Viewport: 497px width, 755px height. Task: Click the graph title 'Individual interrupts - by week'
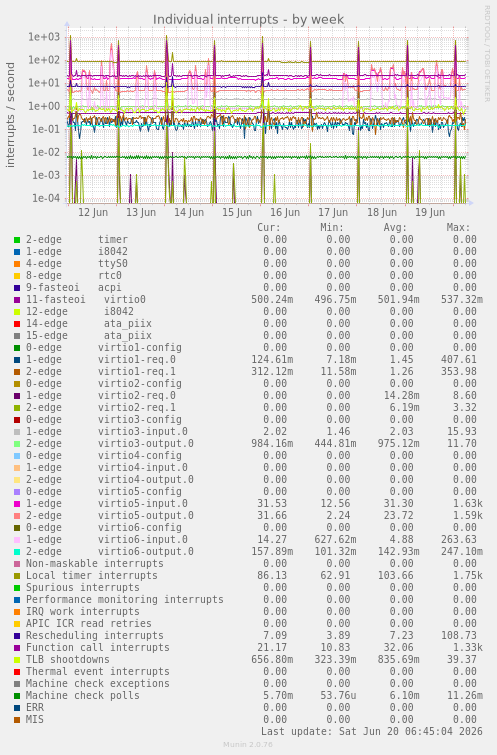point(248,19)
